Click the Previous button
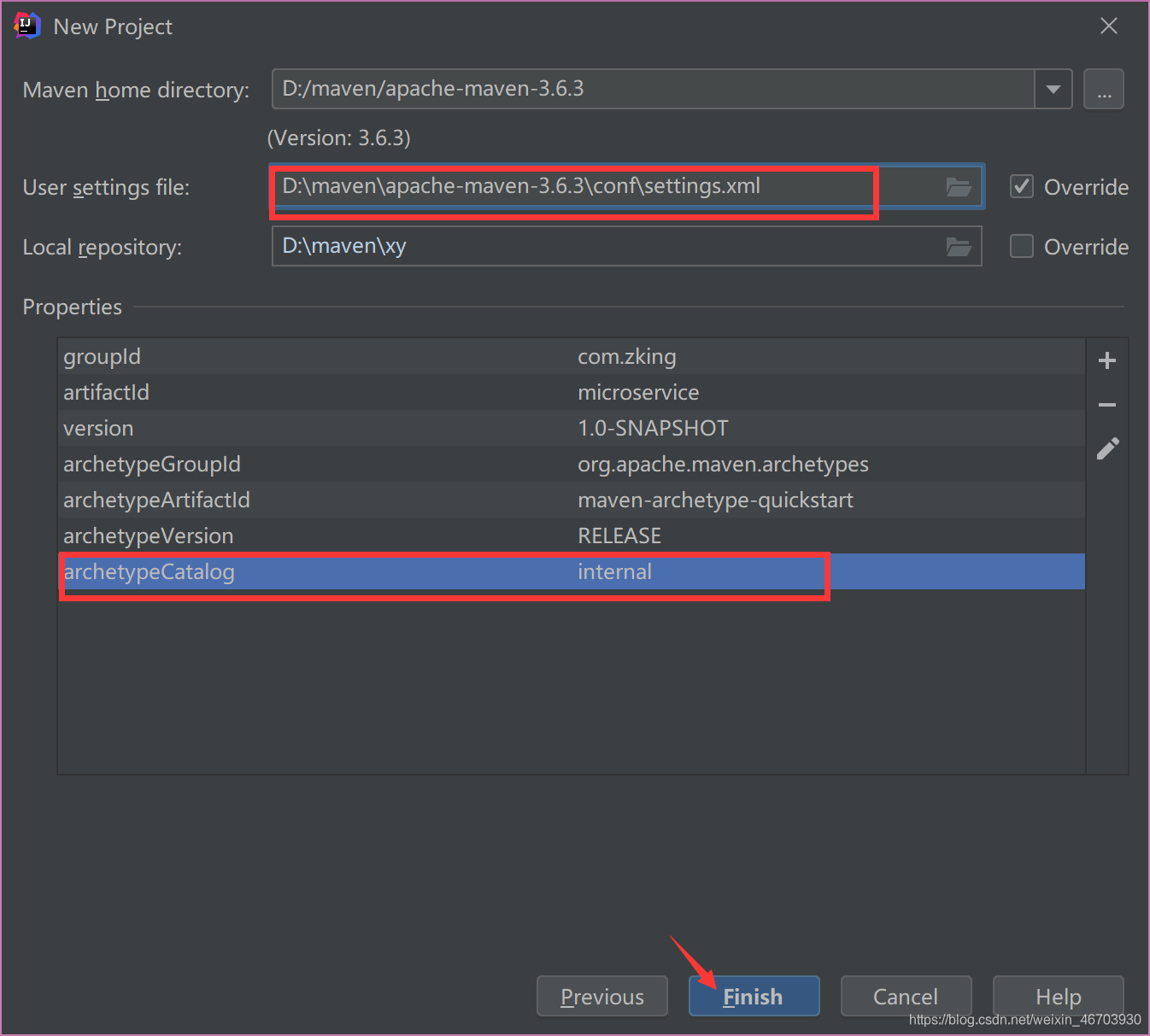This screenshot has width=1150, height=1036. (602, 996)
